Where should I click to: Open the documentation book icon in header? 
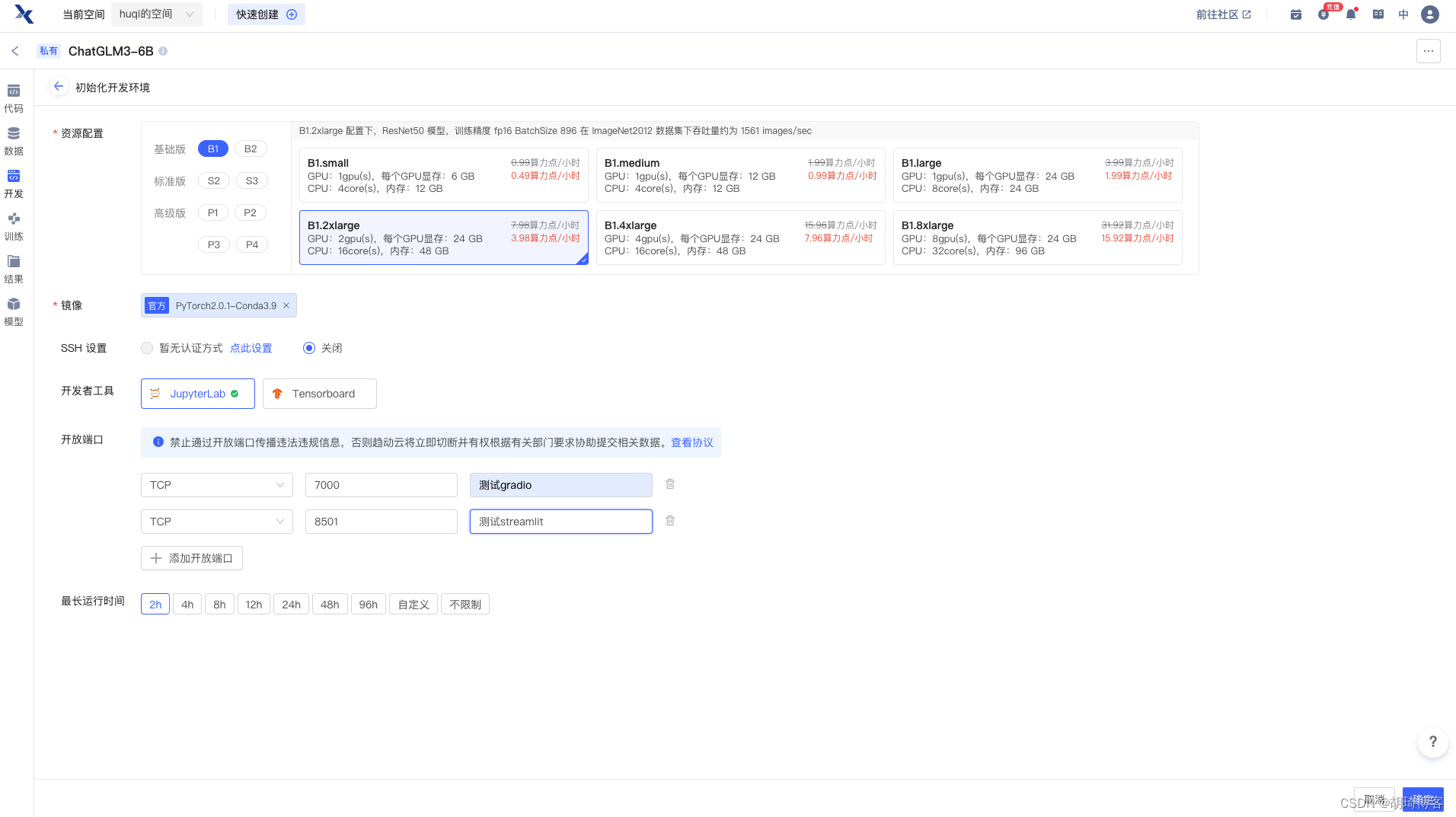1378,14
